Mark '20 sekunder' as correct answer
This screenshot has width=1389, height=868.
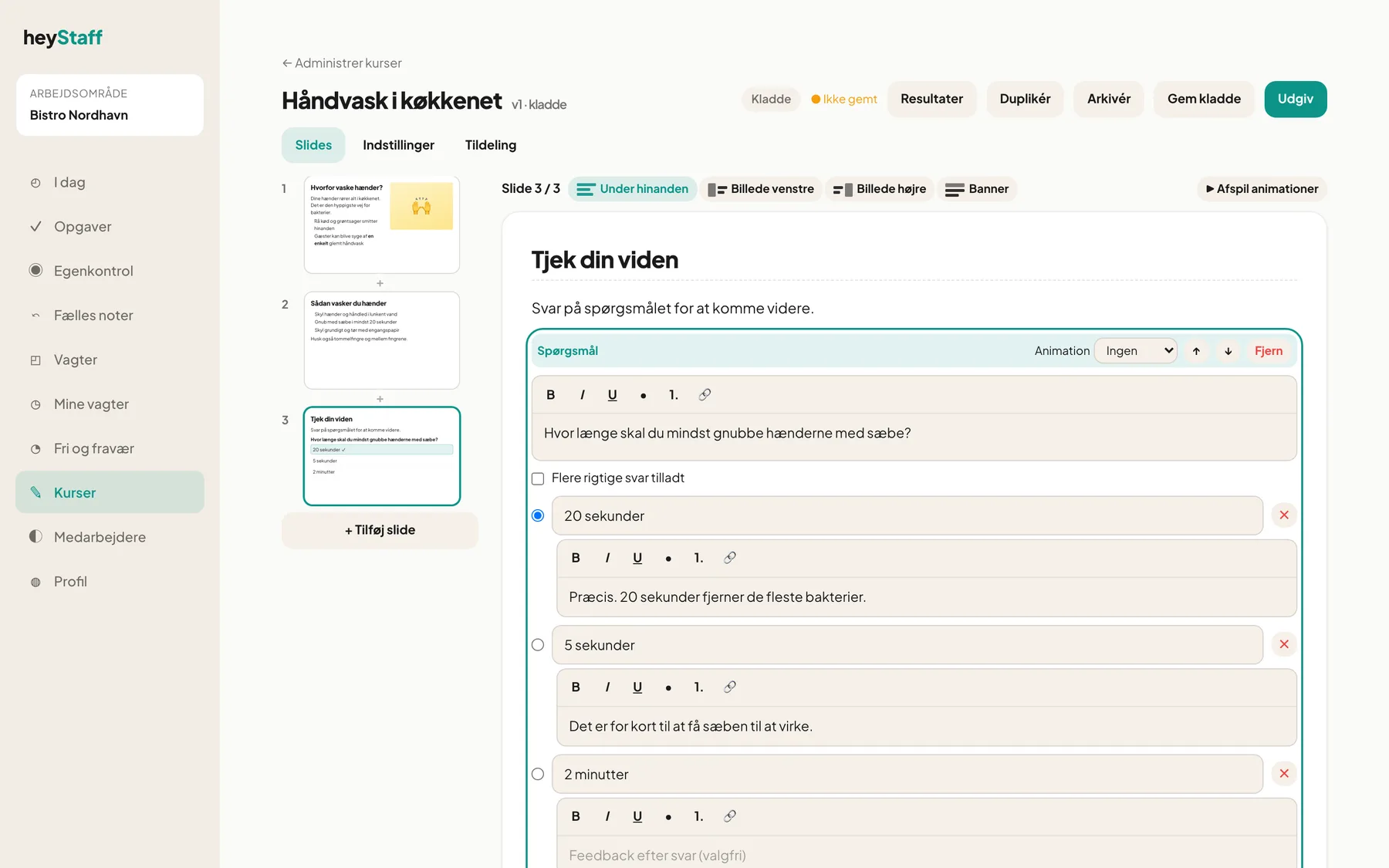538,515
